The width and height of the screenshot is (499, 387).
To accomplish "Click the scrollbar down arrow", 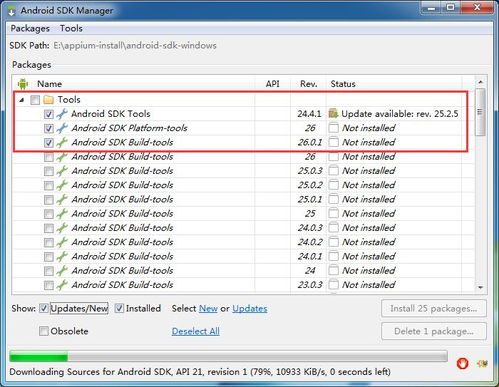I will coord(480,287).
